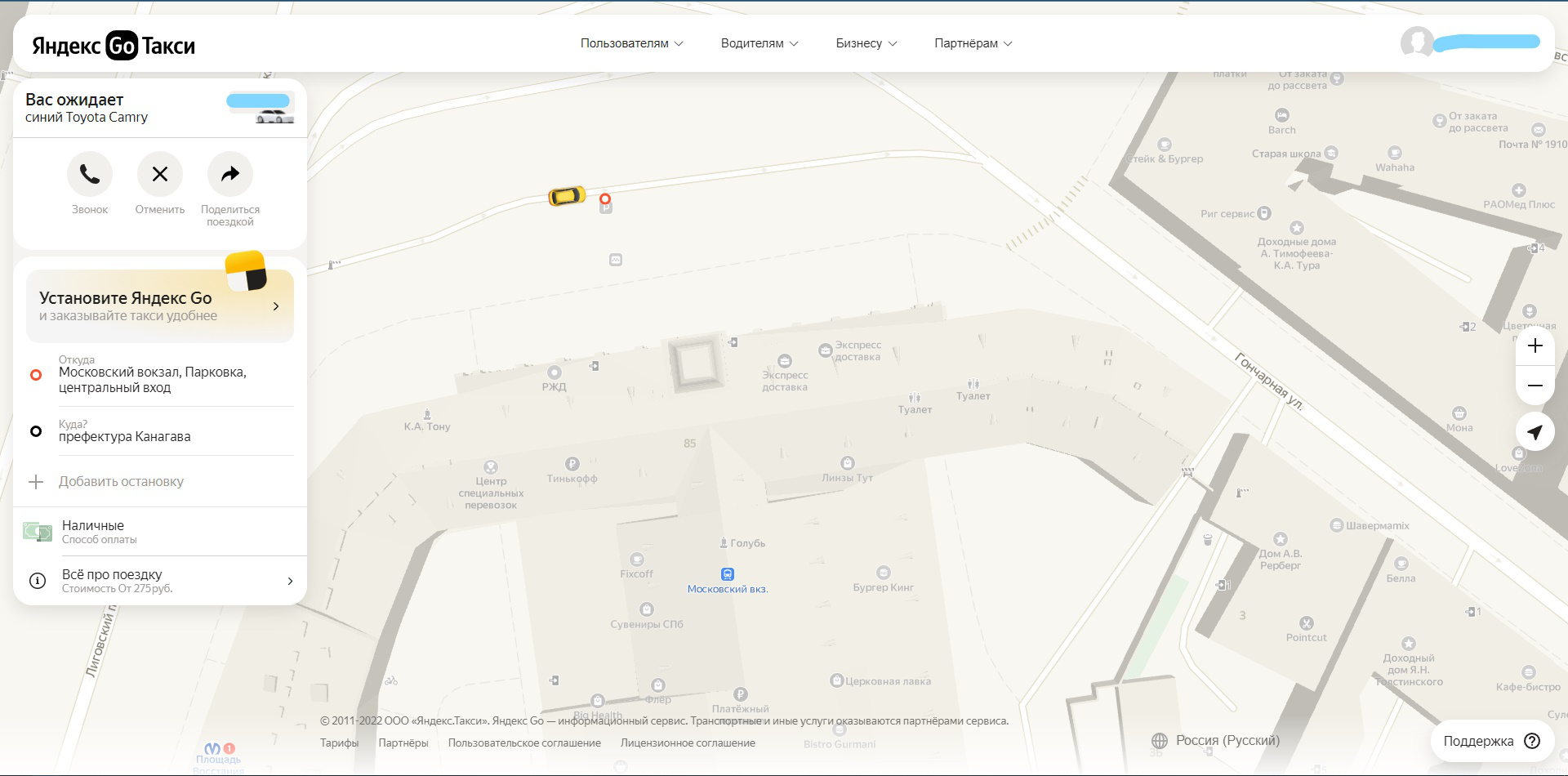Select the Barch map marker
Viewport: 1568px width, 776px height.
(1282, 115)
